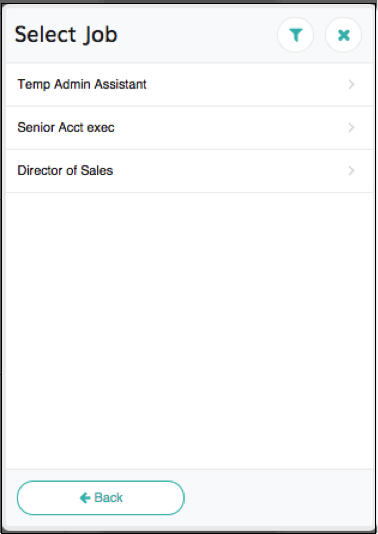This screenshot has width=378, height=534.
Task: Expand chevron next to Senior Acct exec
Action: tap(351, 127)
